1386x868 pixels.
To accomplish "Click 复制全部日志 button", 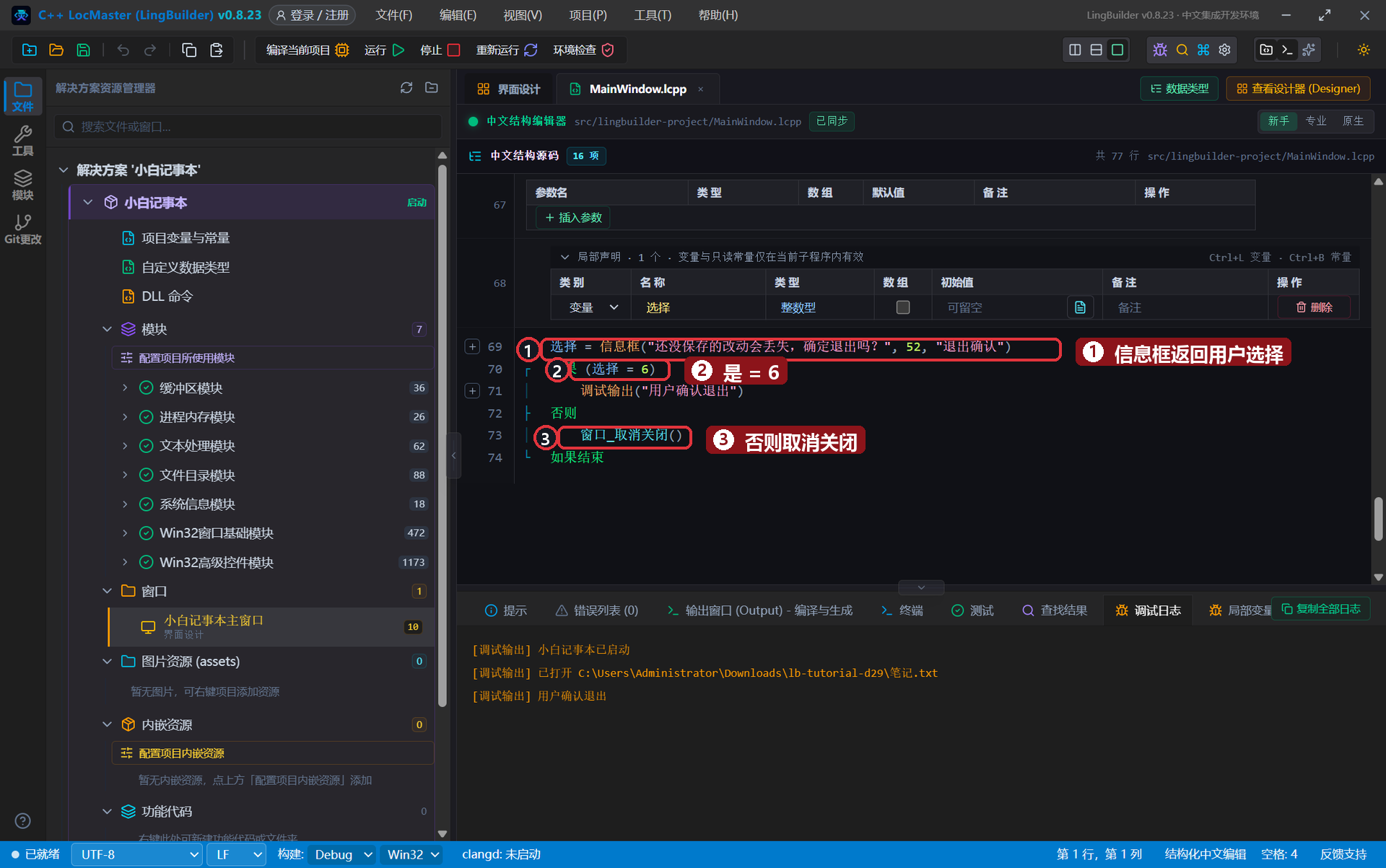I will click(1320, 609).
